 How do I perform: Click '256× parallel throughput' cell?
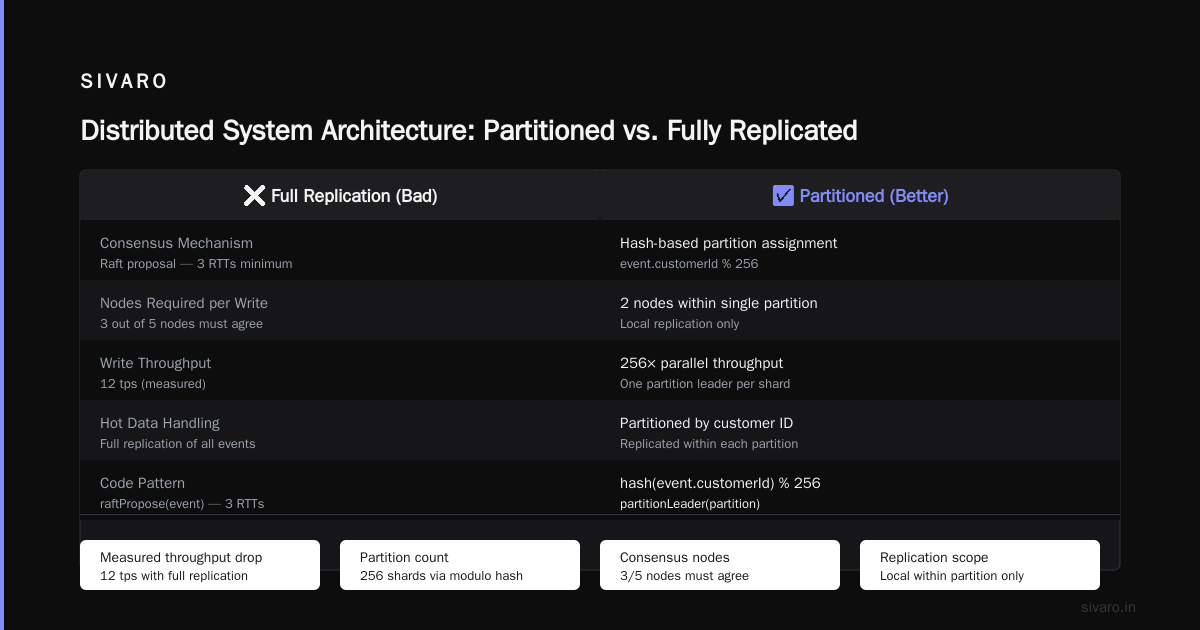click(701, 363)
